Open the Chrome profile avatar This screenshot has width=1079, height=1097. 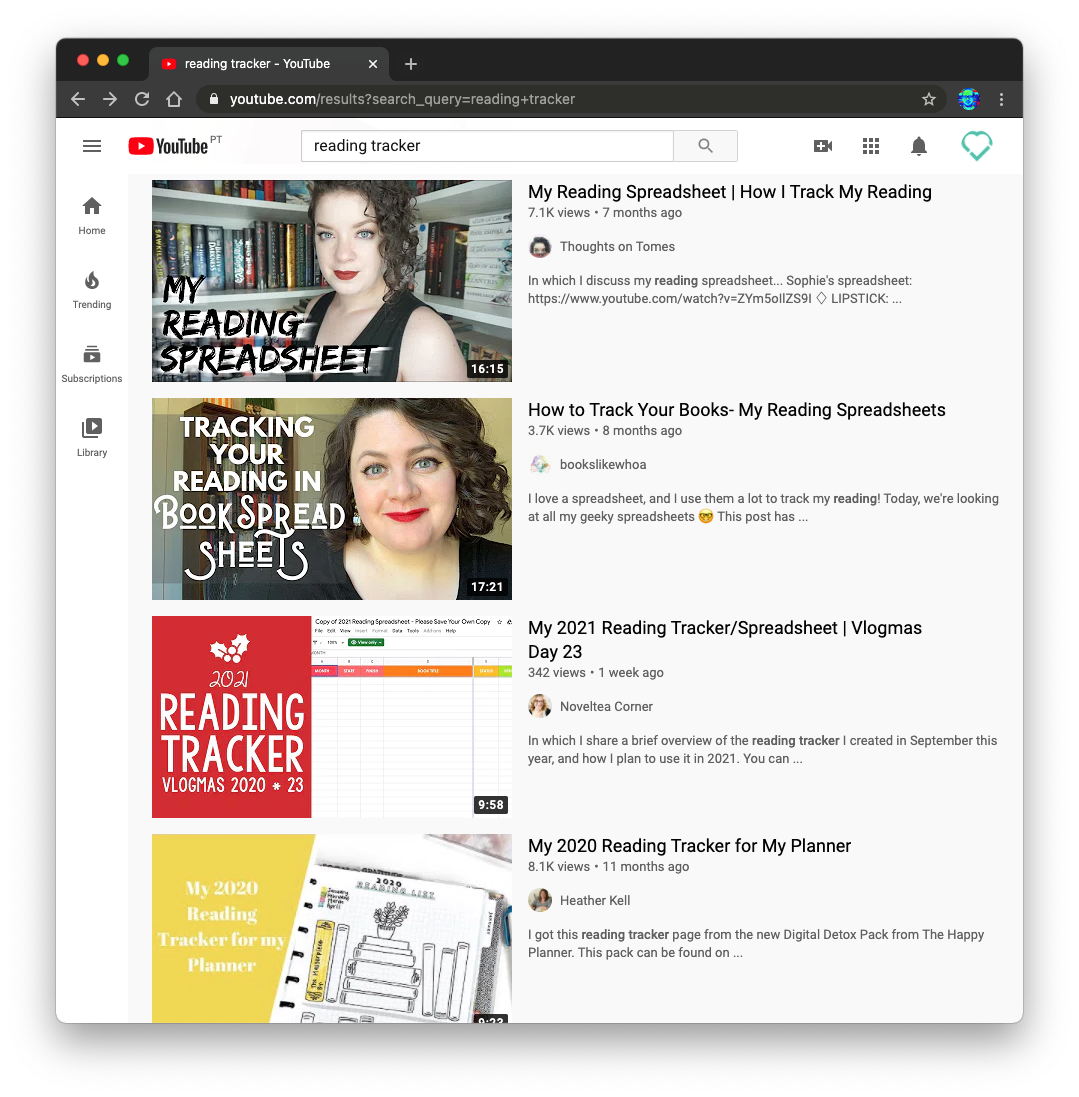[x=969, y=99]
